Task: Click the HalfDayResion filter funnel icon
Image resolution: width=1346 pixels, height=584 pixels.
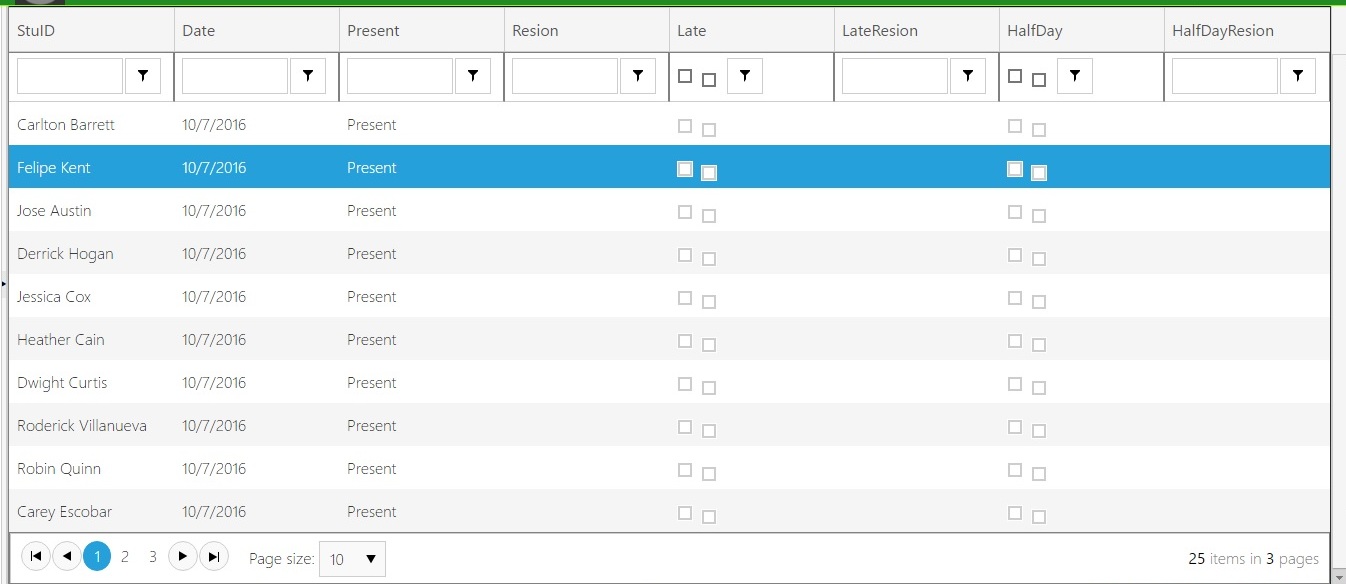Action: pos(1298,76)
